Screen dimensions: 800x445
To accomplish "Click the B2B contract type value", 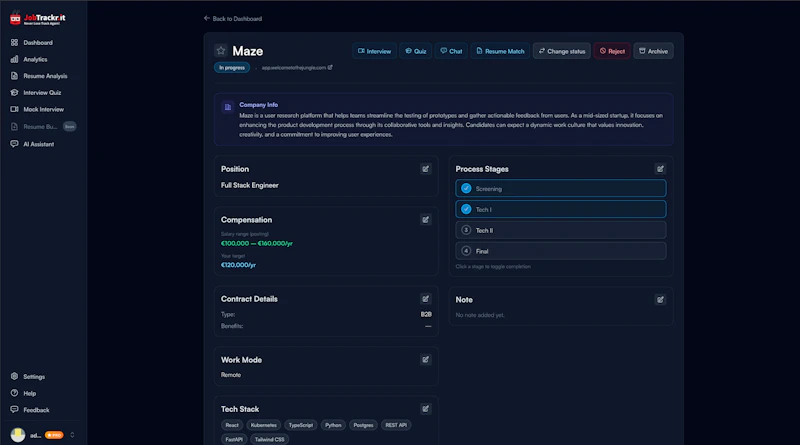I will point(426,314).
